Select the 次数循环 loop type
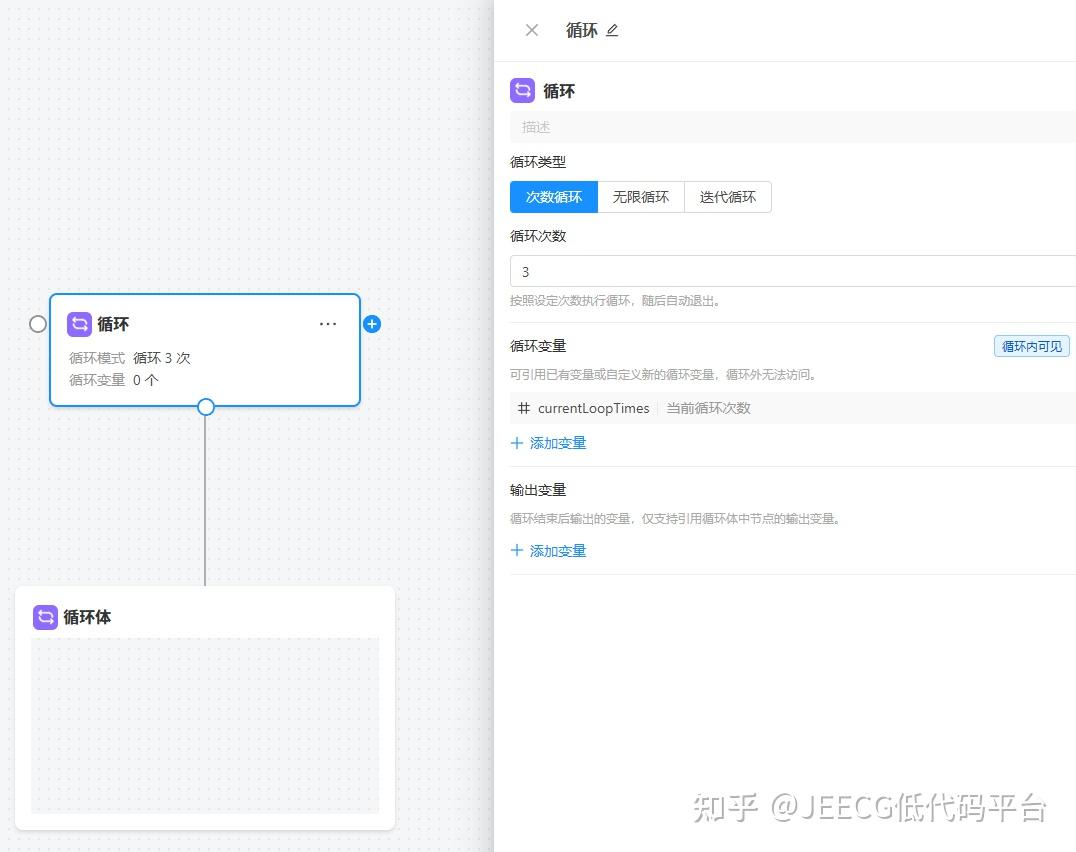 (x=553, y=197)
